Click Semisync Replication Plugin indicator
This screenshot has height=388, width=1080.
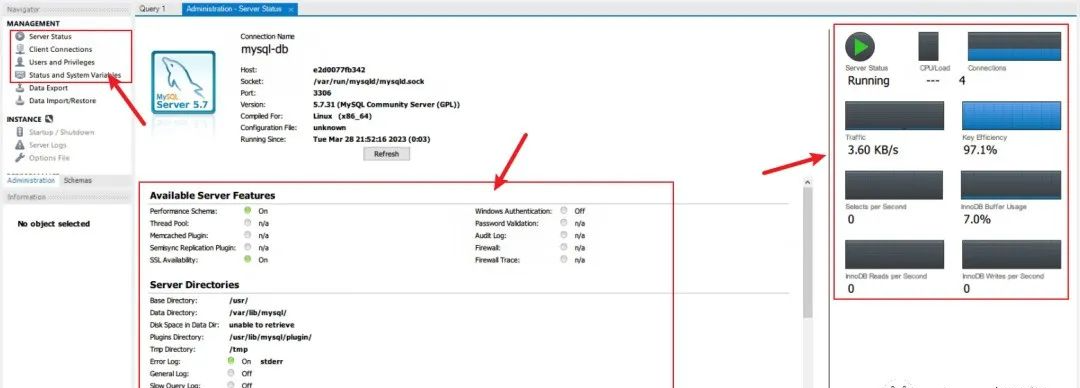pos(247,247)
